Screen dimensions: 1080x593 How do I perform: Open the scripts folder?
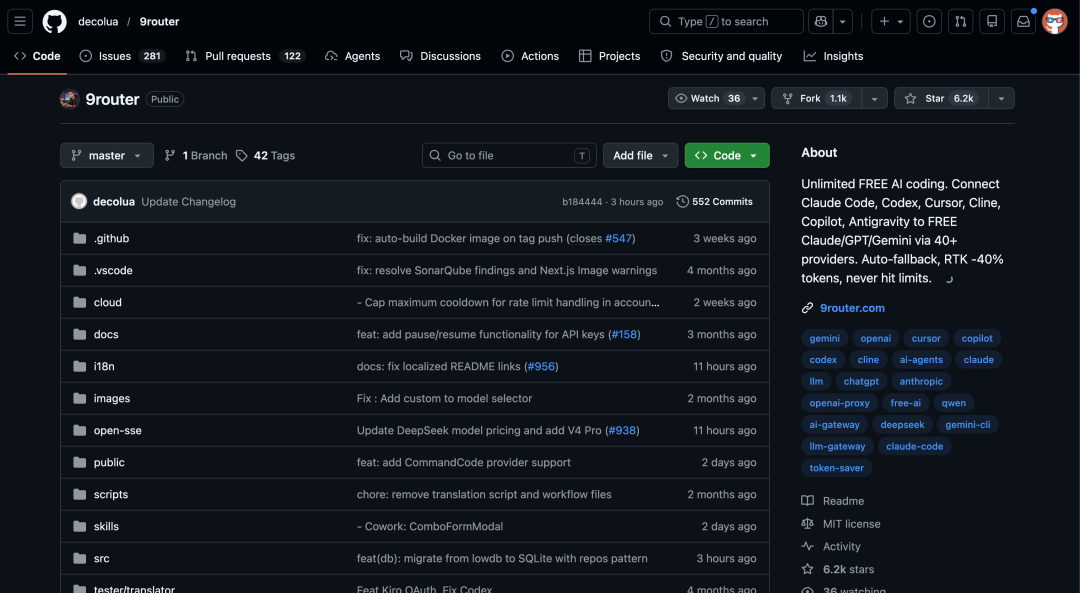111,495
